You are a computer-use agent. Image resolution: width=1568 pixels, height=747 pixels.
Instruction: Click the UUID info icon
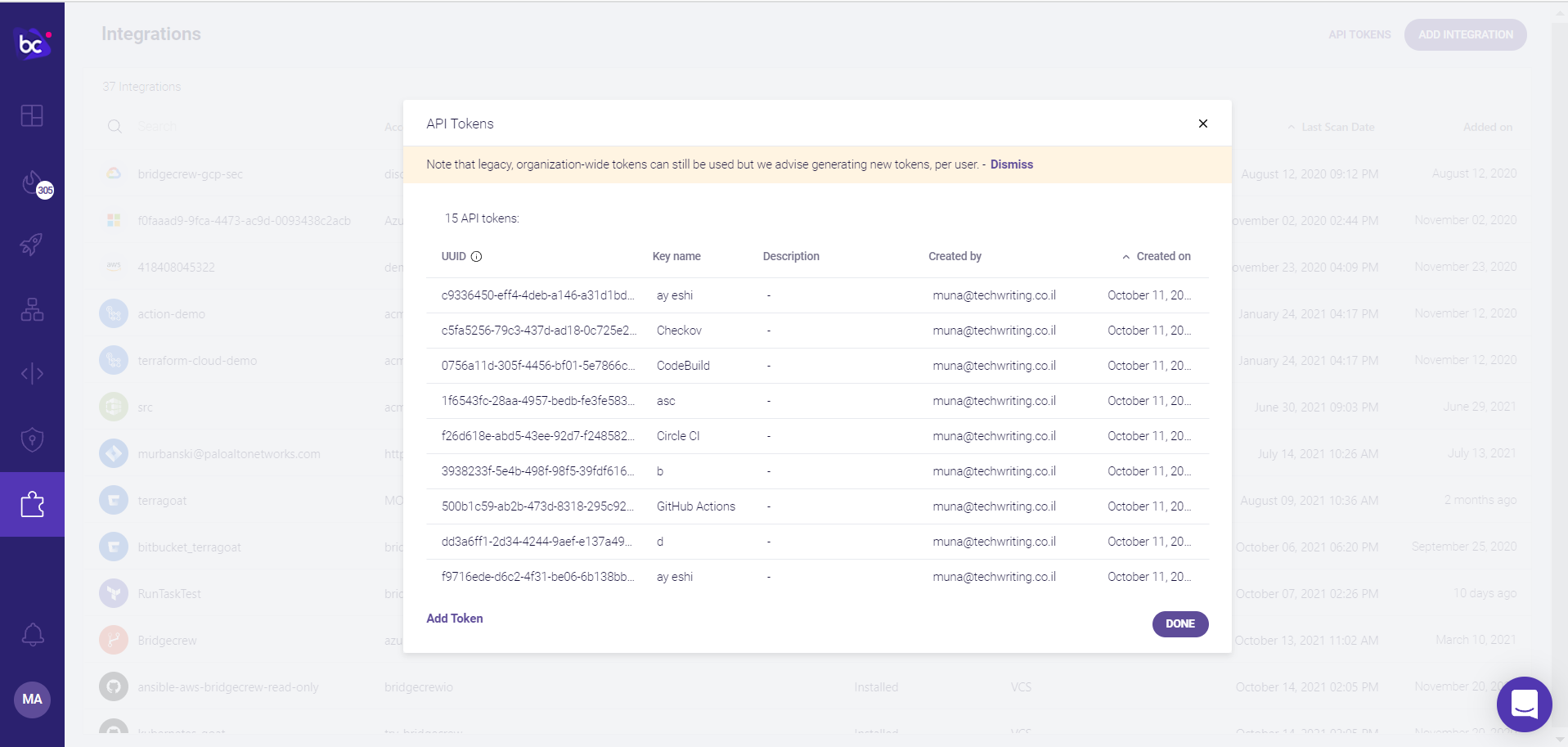(x=477, y=256)
